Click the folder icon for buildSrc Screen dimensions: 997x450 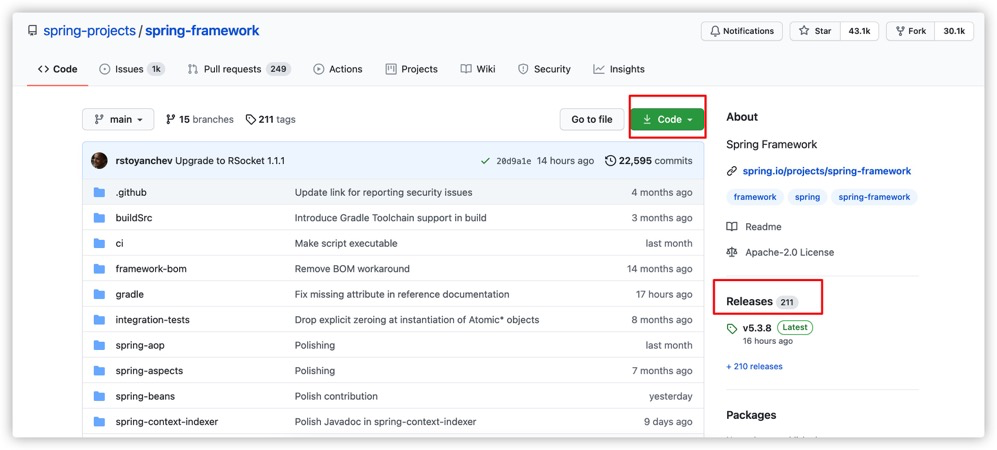pos(99,218)
